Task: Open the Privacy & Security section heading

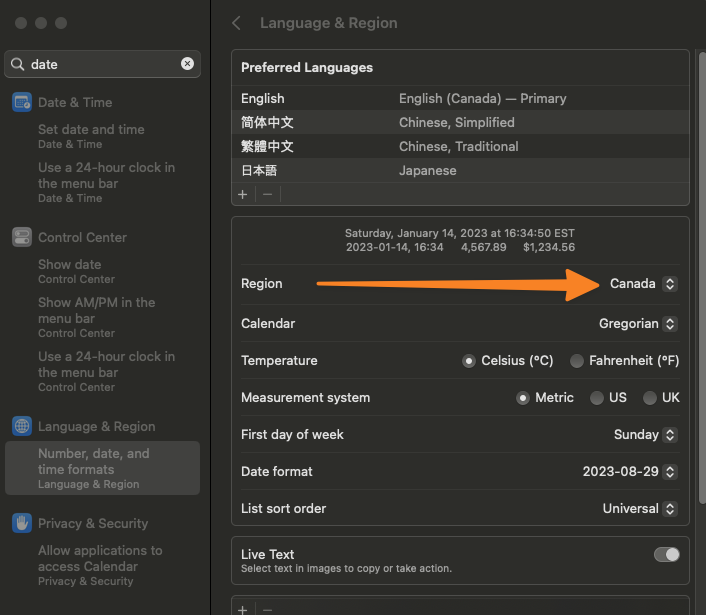Action: tap(93, 523)
